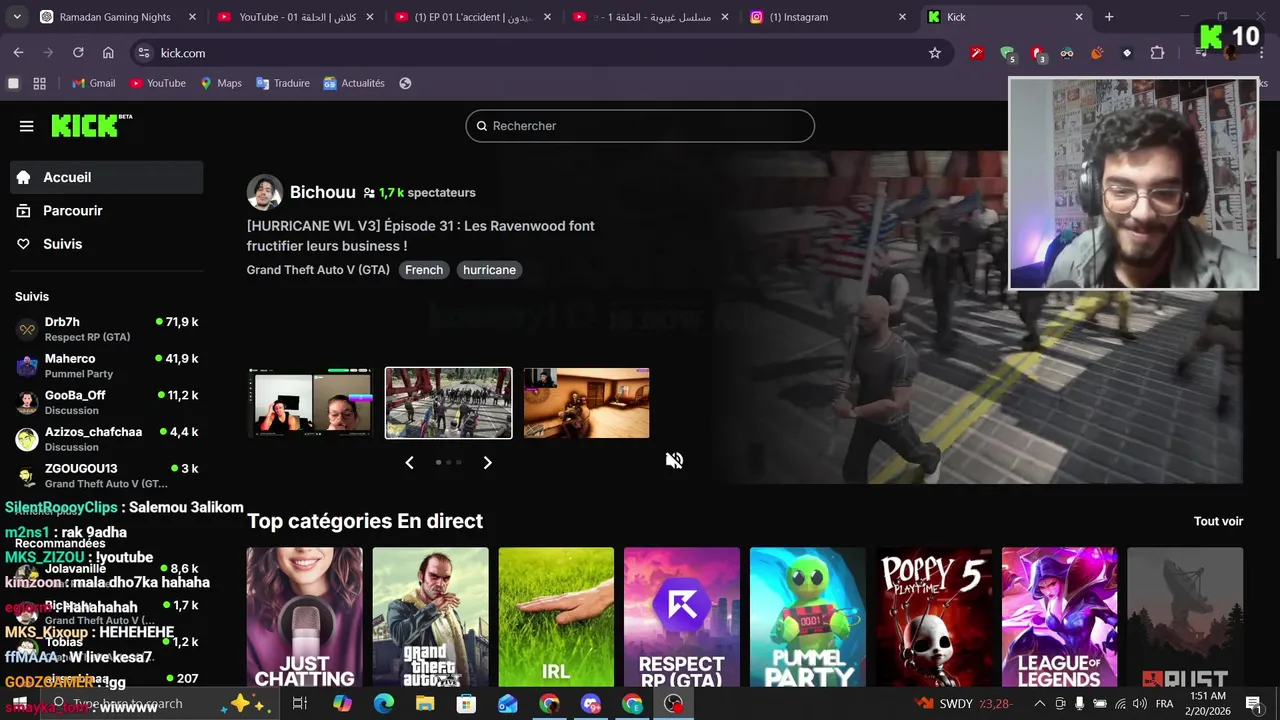1280x720 pixels.
Task: Open the Respect RP (GTA) category card
Action: (x=682, y=617)
